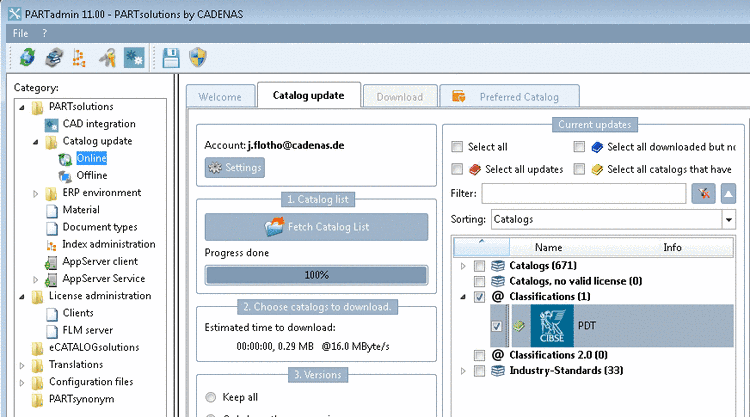Tick the Select all checkbox
750x417 pixels.
[457, 147]
